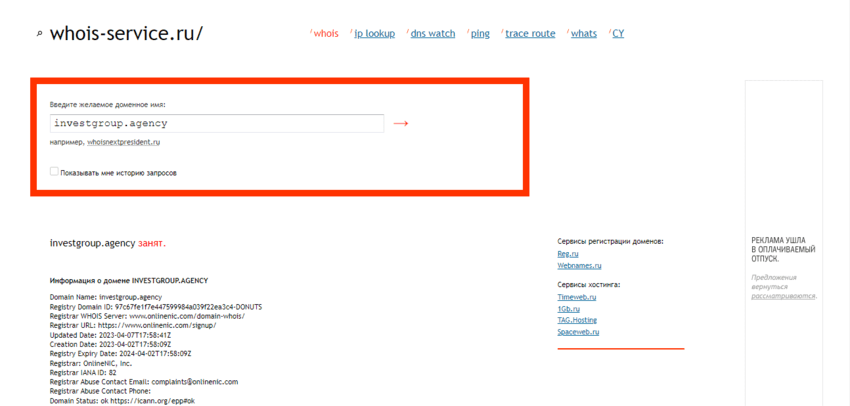850x406 pixels.
Task: Open the TAG.Hosting link
Action: tap(577, 320)
